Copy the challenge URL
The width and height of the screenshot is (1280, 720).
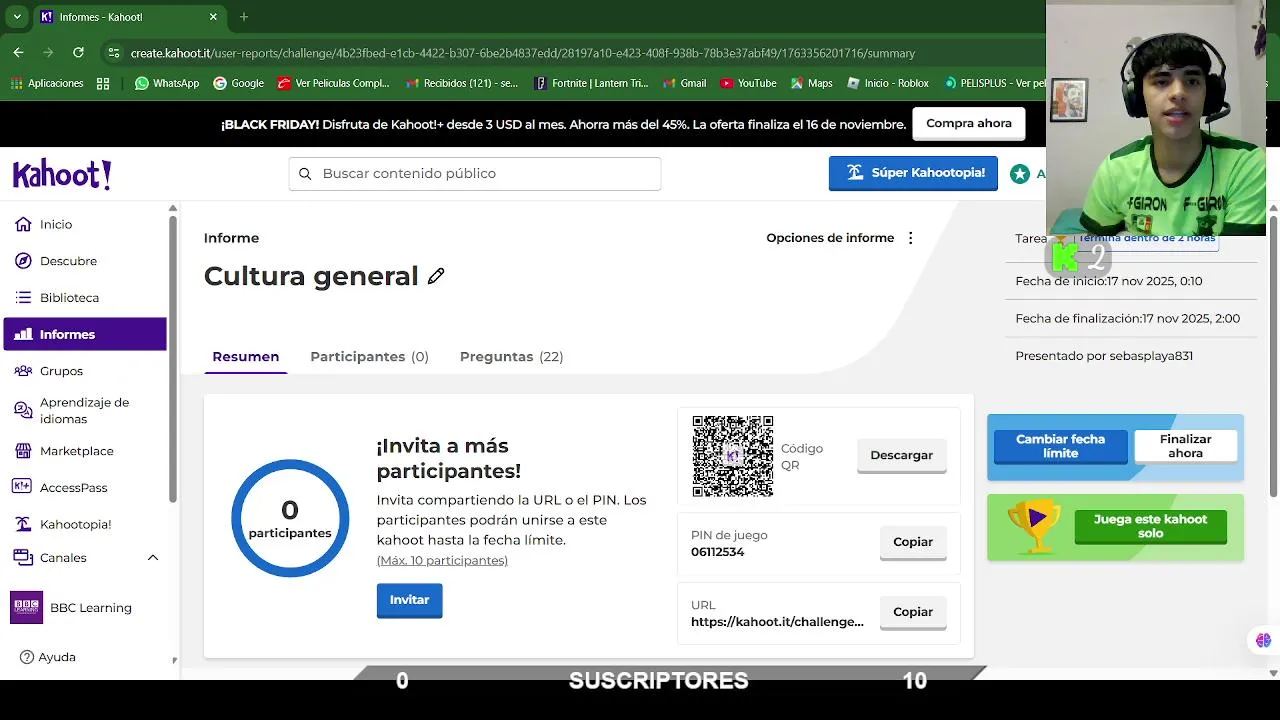[913, 612]
